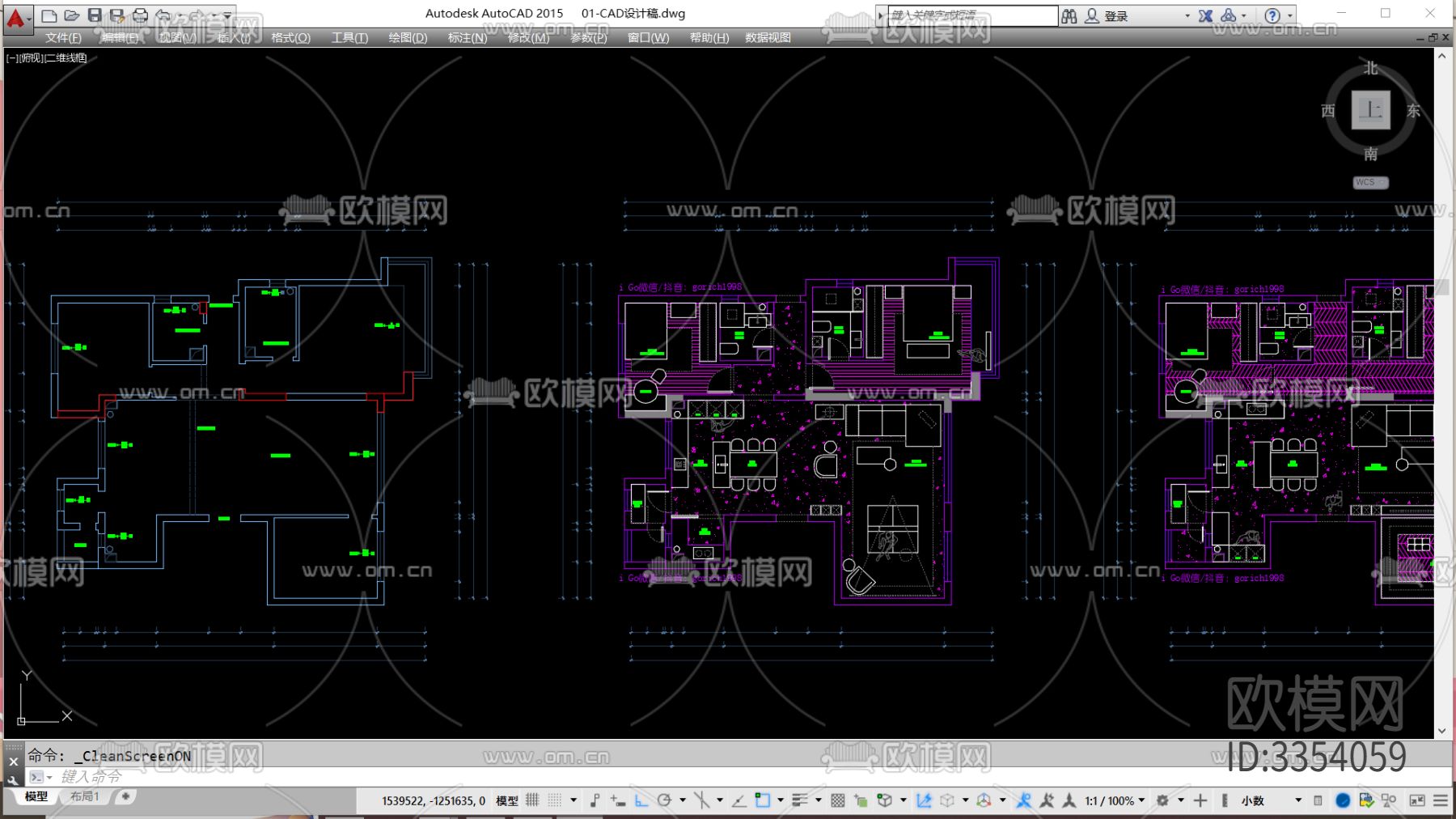Click the Undo arrow icon
Viewport: 1456px width, 819px height.
click(163, 15)
